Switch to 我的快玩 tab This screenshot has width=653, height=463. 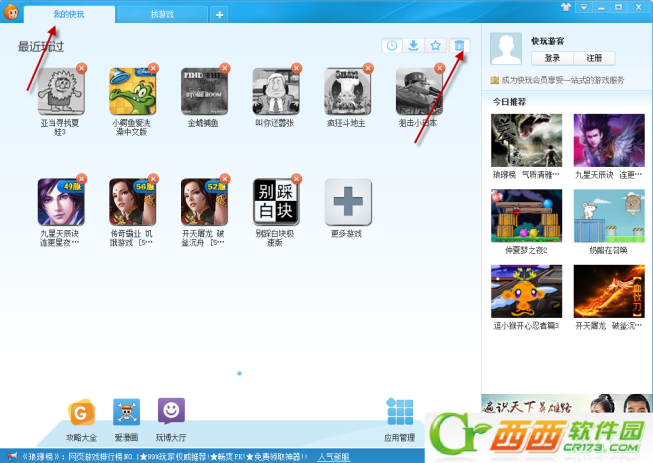coord(69,14)
